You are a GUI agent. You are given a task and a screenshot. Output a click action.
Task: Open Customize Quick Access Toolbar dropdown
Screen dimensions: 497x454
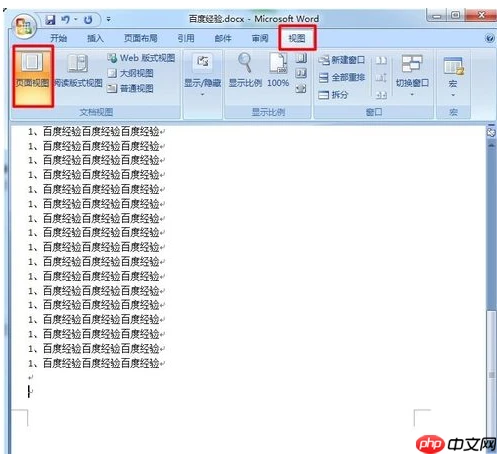coord(108,20)
